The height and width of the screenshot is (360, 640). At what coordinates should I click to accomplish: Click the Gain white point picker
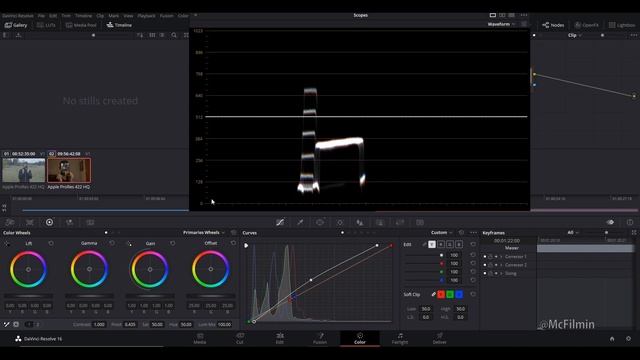tap(129, 244)
